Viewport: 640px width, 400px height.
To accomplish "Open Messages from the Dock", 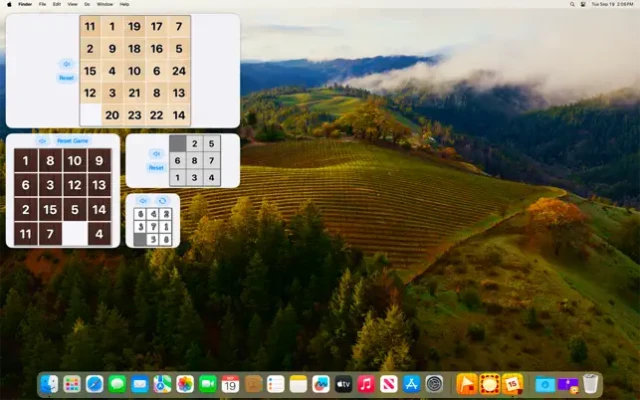I will pyautogui.click(x=117, y=384).
